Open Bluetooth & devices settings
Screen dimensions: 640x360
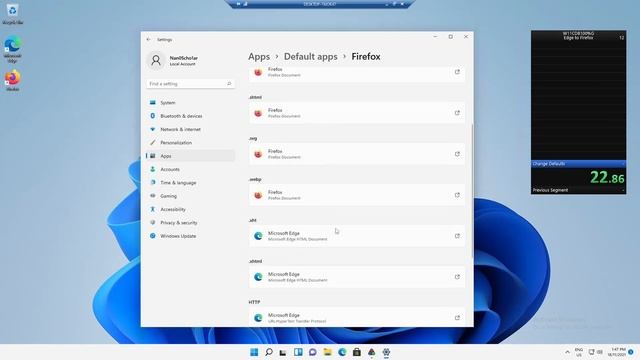[x=190, y=116]
